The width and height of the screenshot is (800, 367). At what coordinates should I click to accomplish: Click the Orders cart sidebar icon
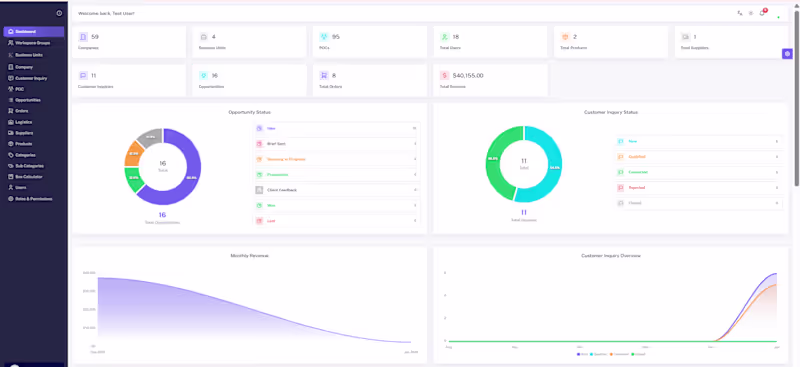click(x=11, y=111)
